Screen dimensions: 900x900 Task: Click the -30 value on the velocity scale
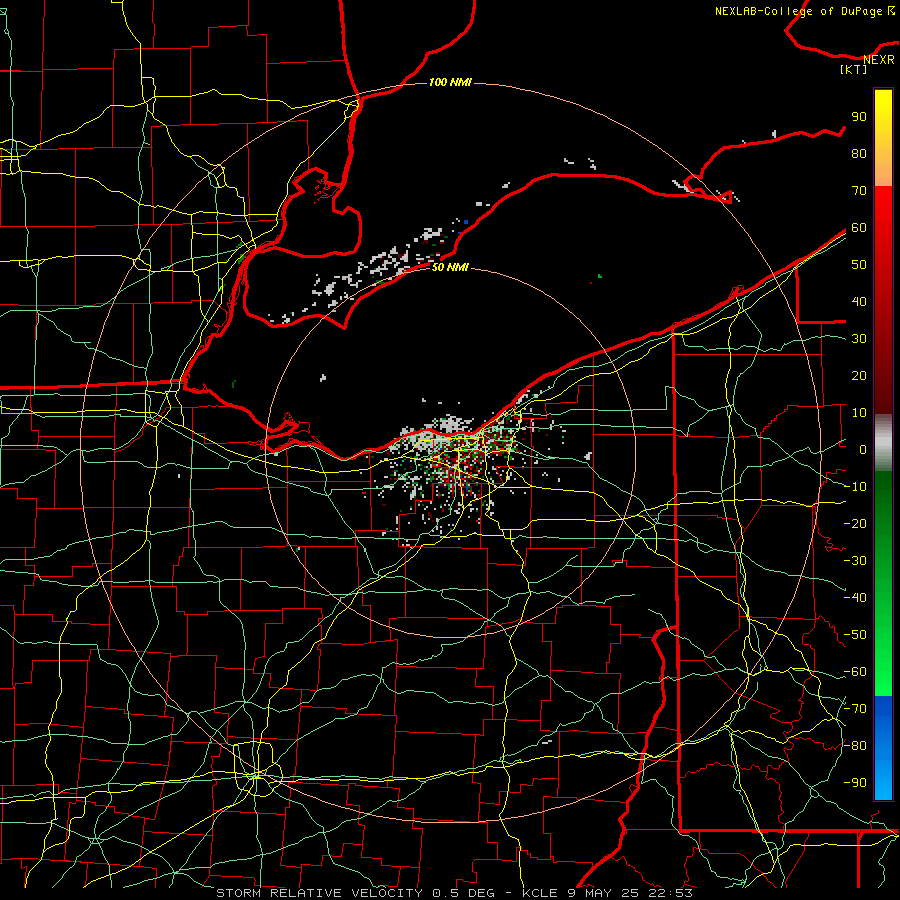click(855, 561)
